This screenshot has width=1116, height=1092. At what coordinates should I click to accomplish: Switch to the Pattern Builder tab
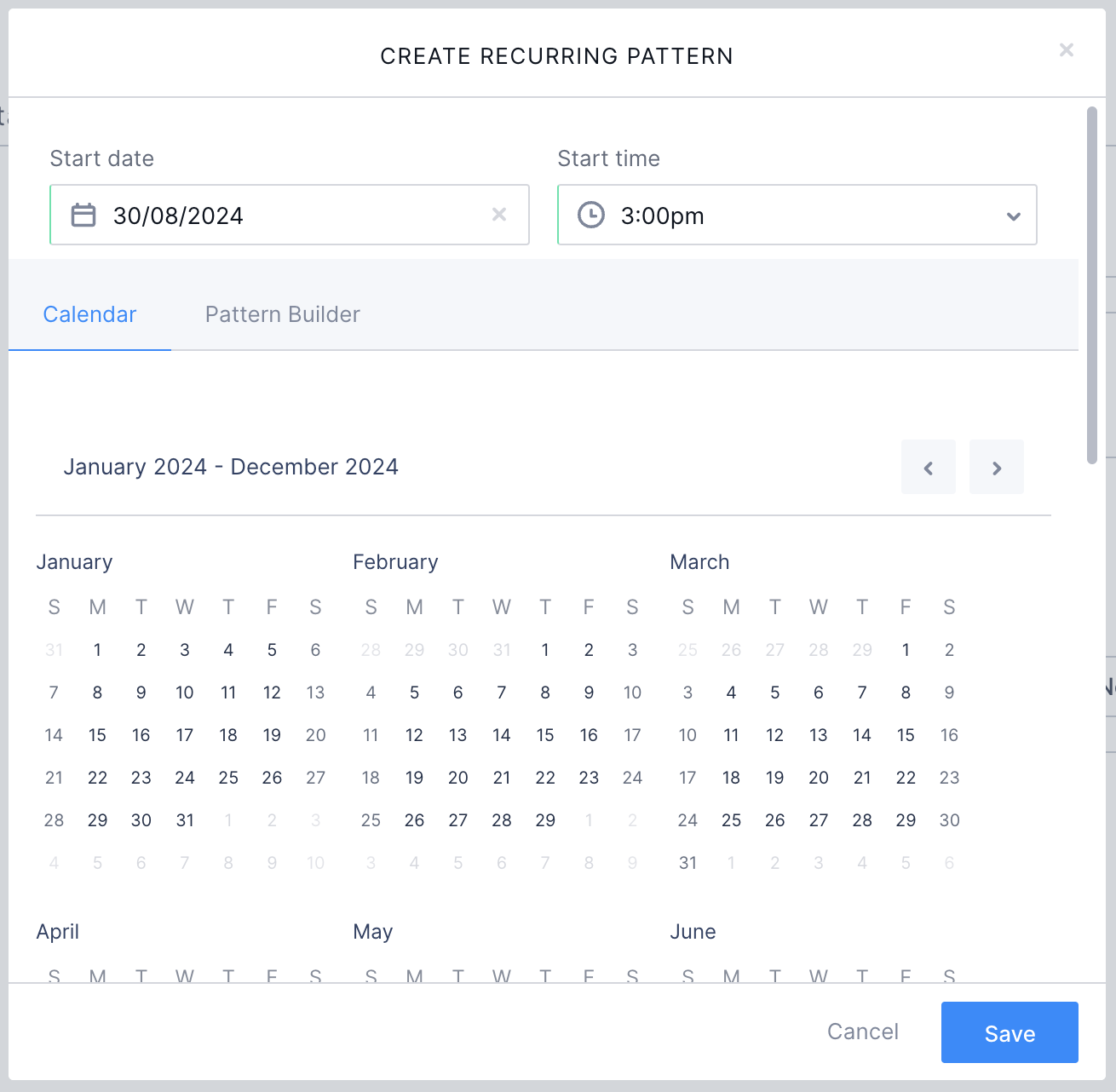click(x=282, y=314)
